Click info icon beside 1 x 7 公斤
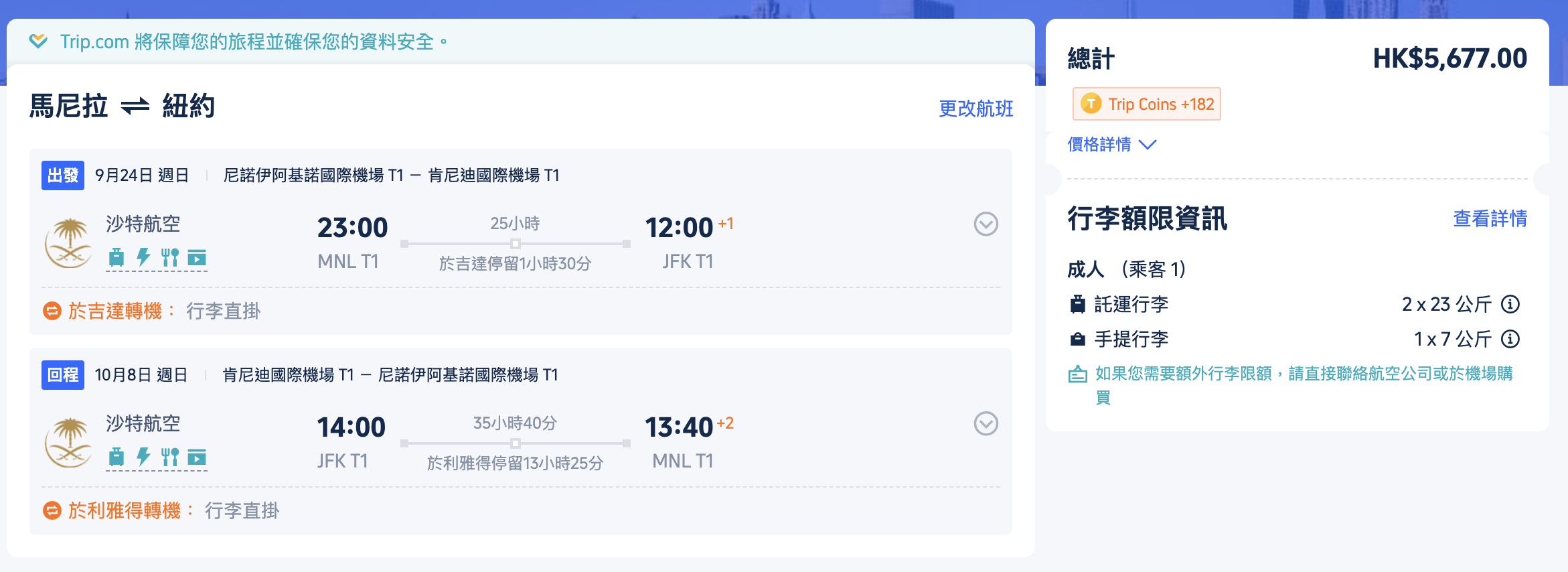 tap(1510, 339)
